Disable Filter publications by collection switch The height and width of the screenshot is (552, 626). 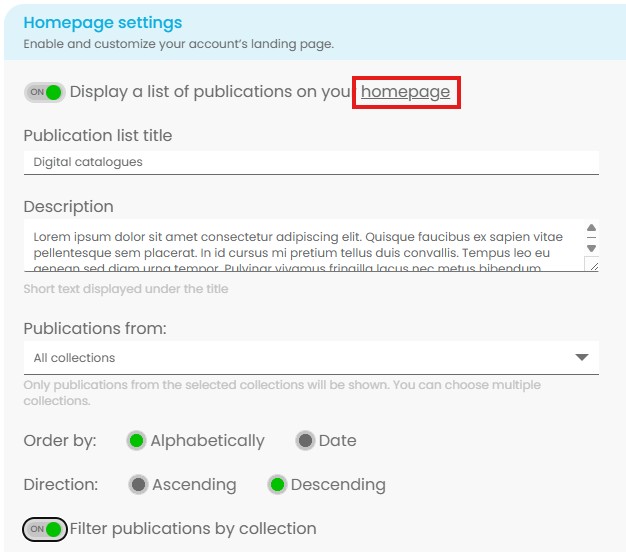pyautogui.click(x=44, y=529)
